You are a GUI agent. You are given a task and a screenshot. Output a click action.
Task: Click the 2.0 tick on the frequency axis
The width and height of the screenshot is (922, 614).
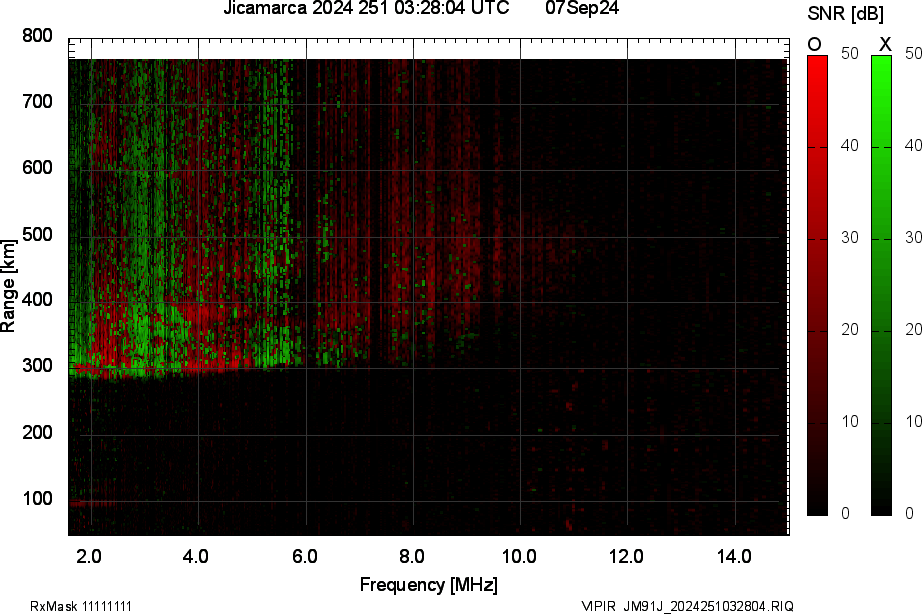89,556
